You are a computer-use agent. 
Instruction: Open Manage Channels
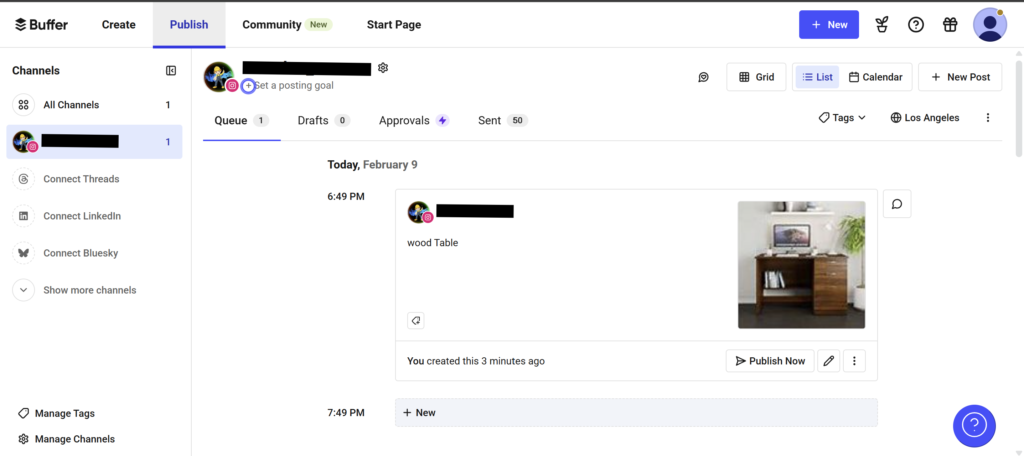pyautogui.click(x=66, y=439)
